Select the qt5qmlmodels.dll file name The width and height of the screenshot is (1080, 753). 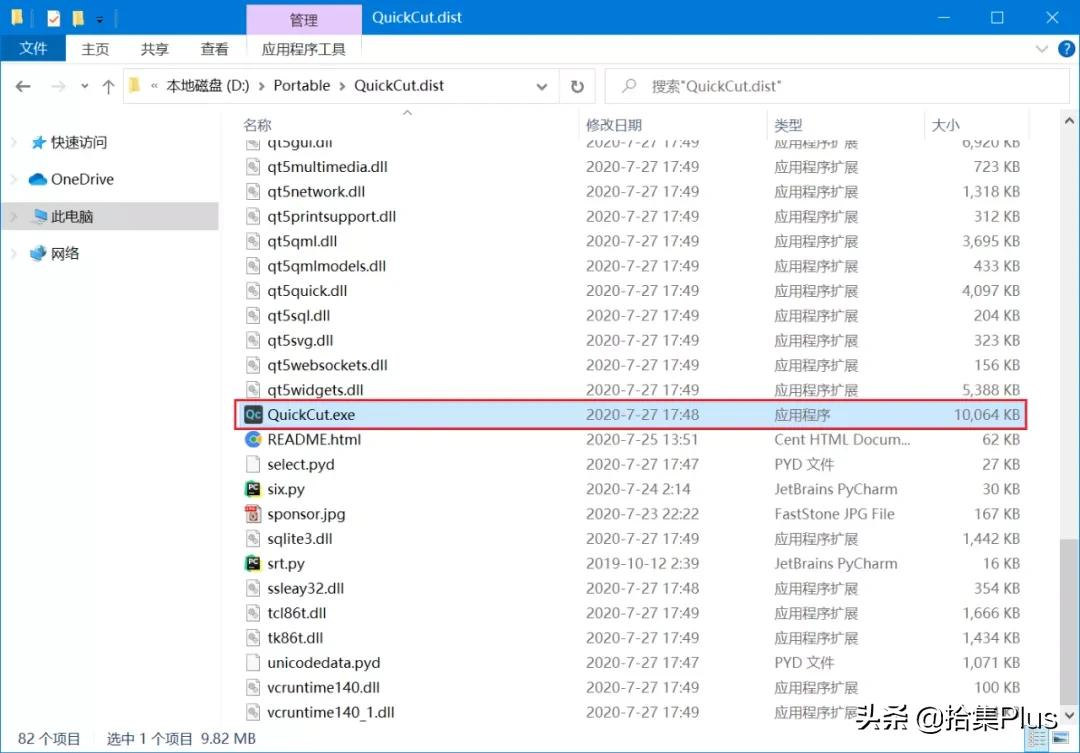pyautogui.click(x=326, y=266)
